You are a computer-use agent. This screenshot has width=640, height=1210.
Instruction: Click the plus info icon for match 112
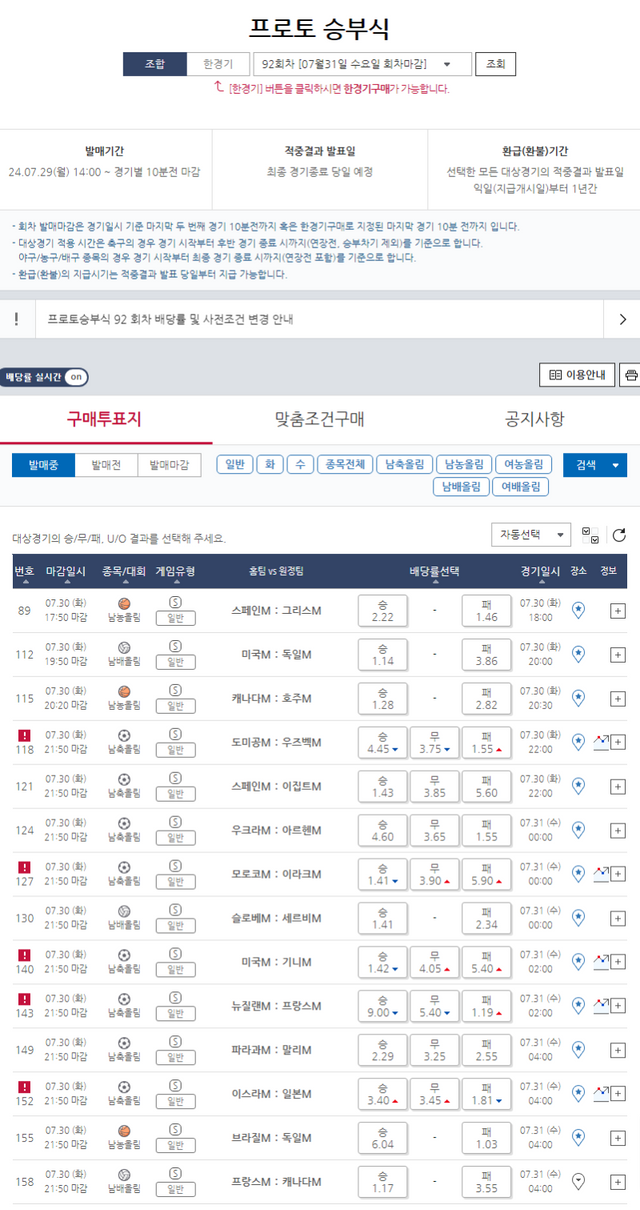click(618, 654)
